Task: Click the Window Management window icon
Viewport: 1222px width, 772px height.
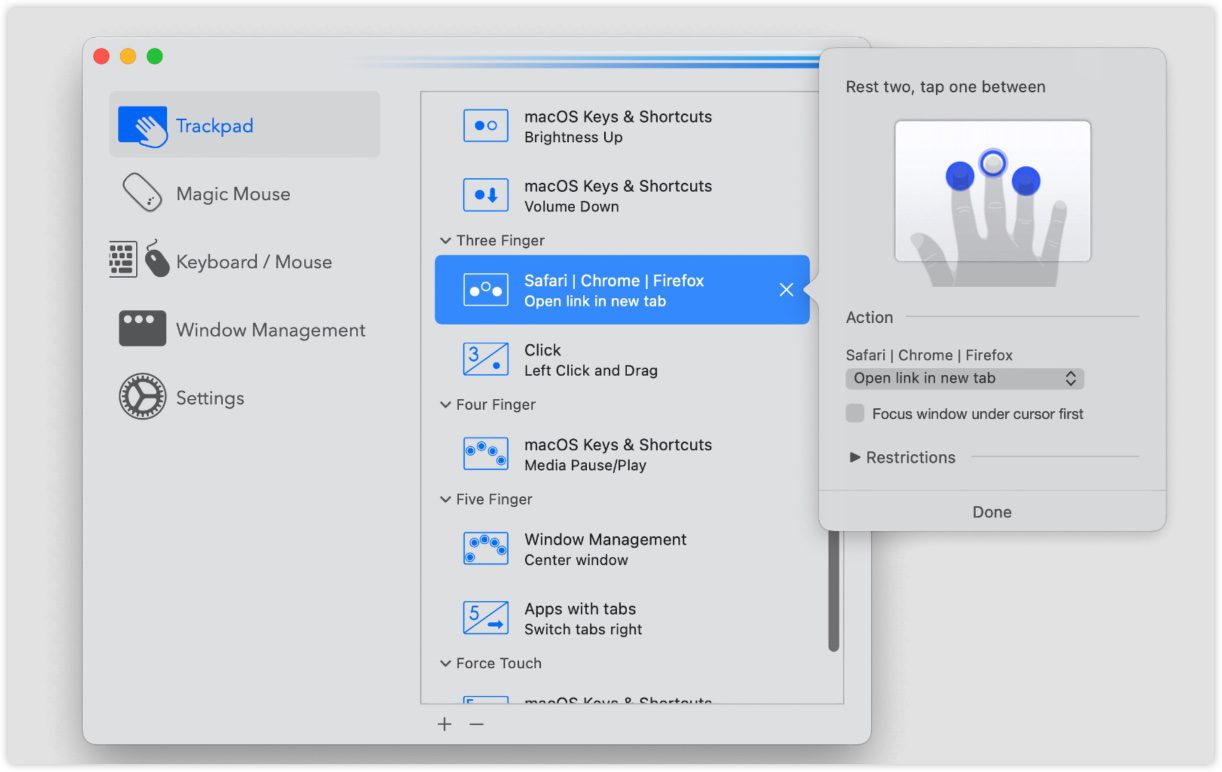Action: (143, 329)
